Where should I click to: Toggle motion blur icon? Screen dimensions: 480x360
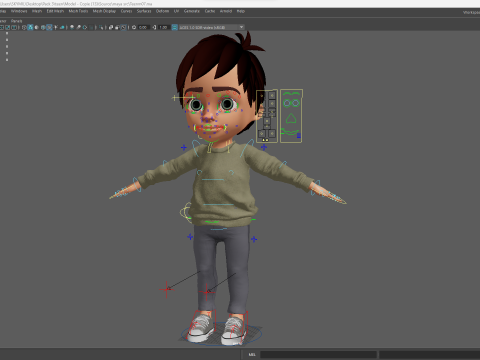[78, 27]
